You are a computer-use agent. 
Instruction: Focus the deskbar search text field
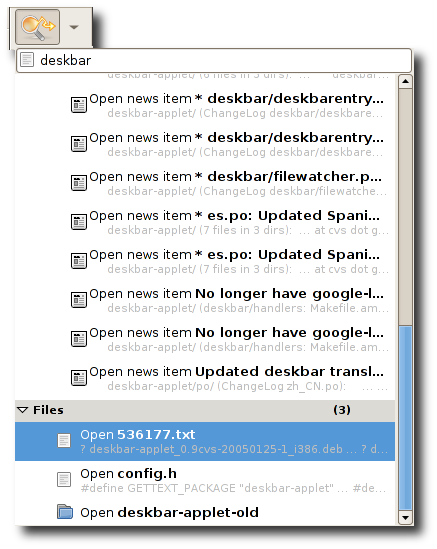(x=214, y=61)
